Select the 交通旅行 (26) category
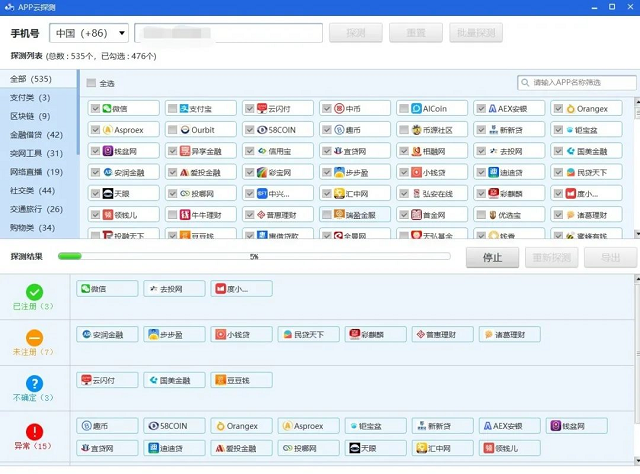 point(38,209)
